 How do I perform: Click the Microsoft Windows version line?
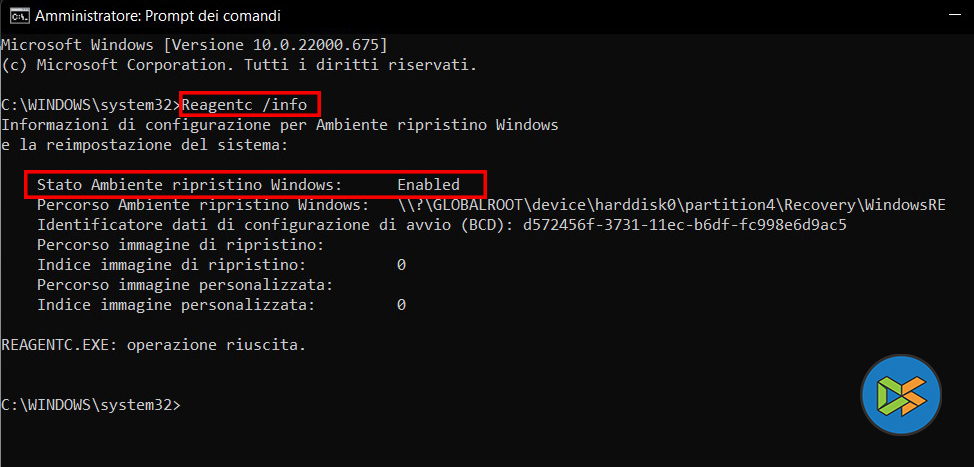194,45
